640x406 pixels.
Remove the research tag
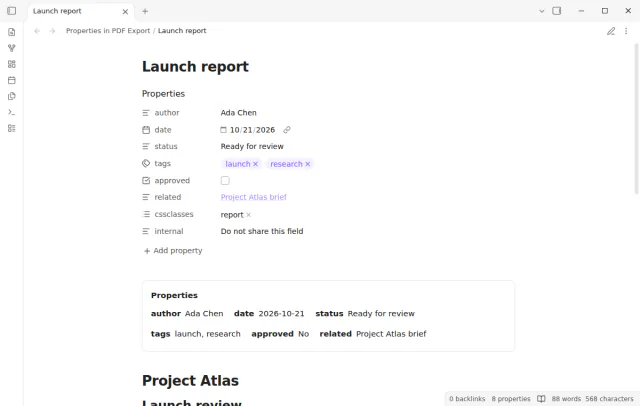pos(308,164)
